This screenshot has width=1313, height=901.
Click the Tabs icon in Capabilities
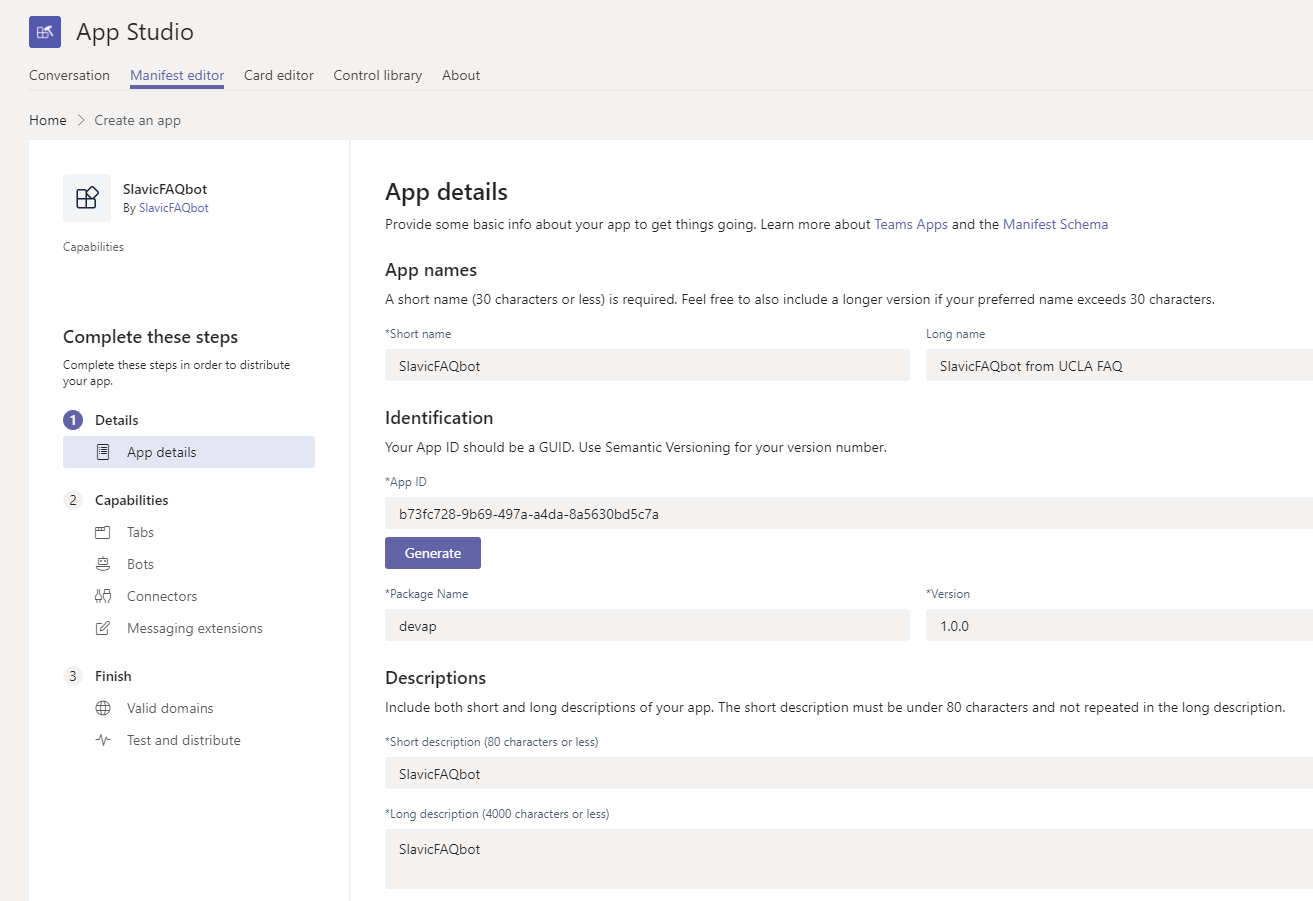[103, 532]
